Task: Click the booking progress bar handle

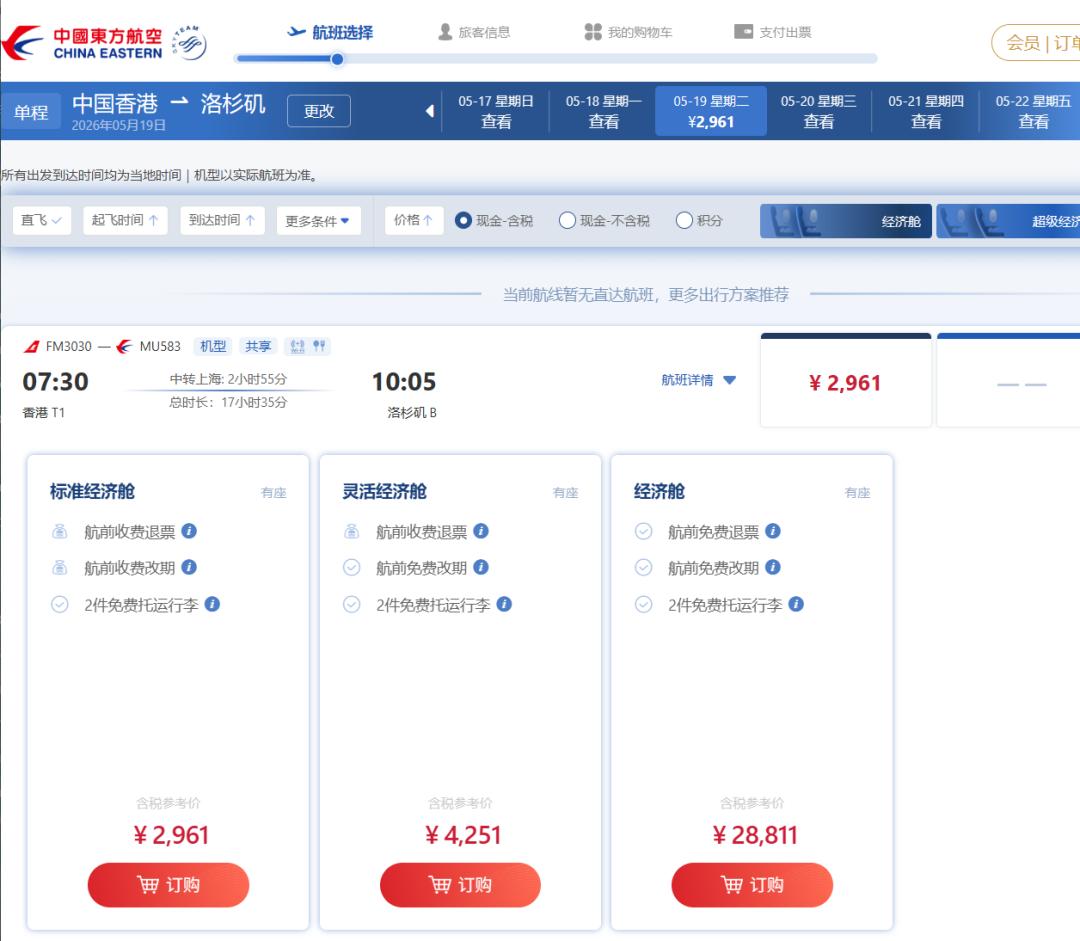Action: pyautogui.click(x=338, y=59)
